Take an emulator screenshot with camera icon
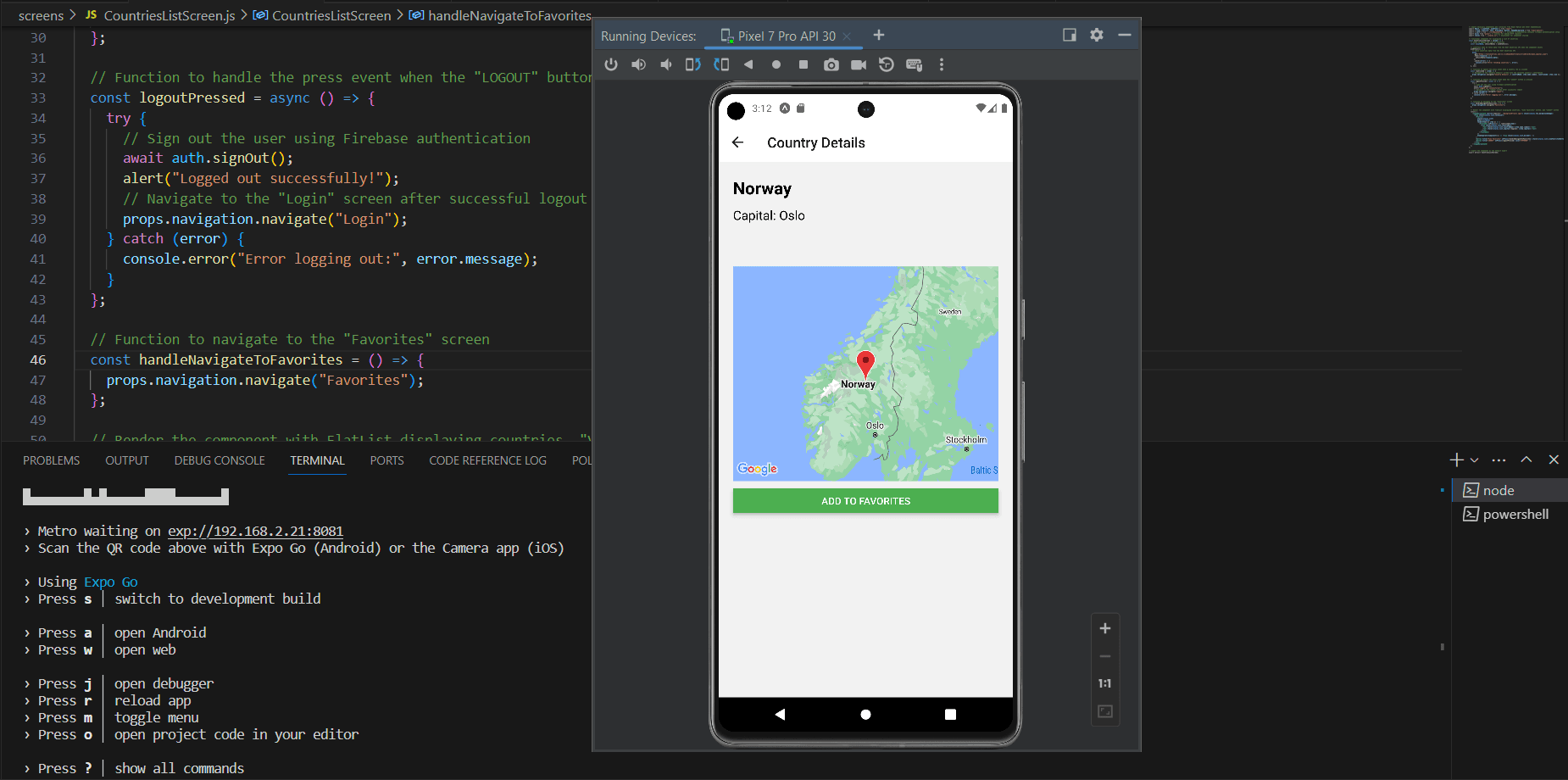The width and height of the screenshot is (1568, 780). pos(831,64)
